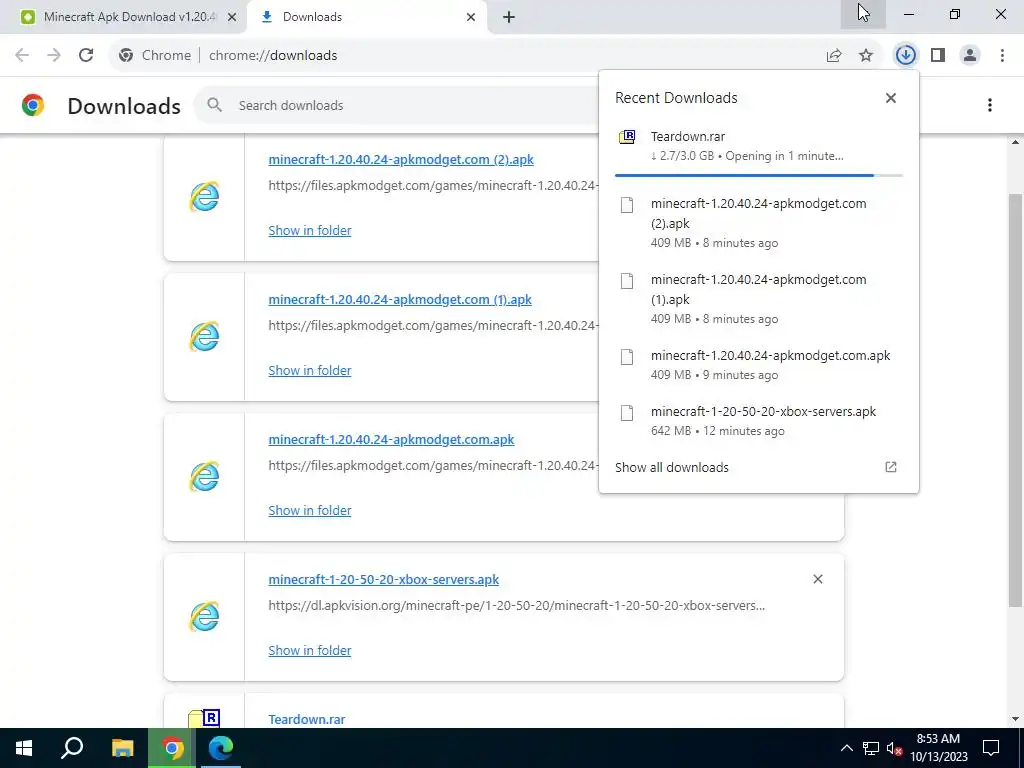The height and width of the screenshot is (768, 1024).
Task: Show (1).apk file in folder
Action: (310, 370)
